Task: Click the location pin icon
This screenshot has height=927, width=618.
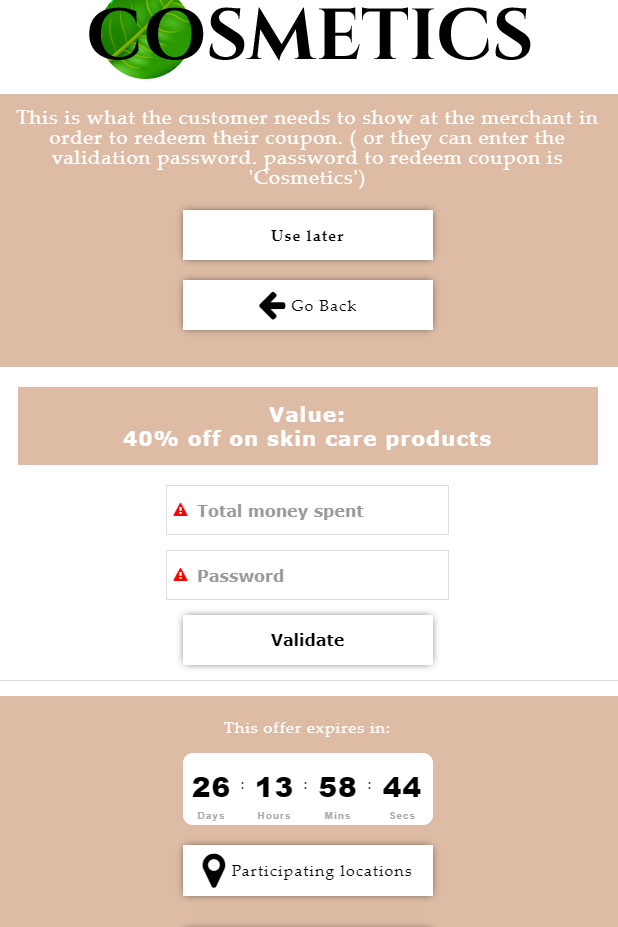Action: [x=213, y=870]
